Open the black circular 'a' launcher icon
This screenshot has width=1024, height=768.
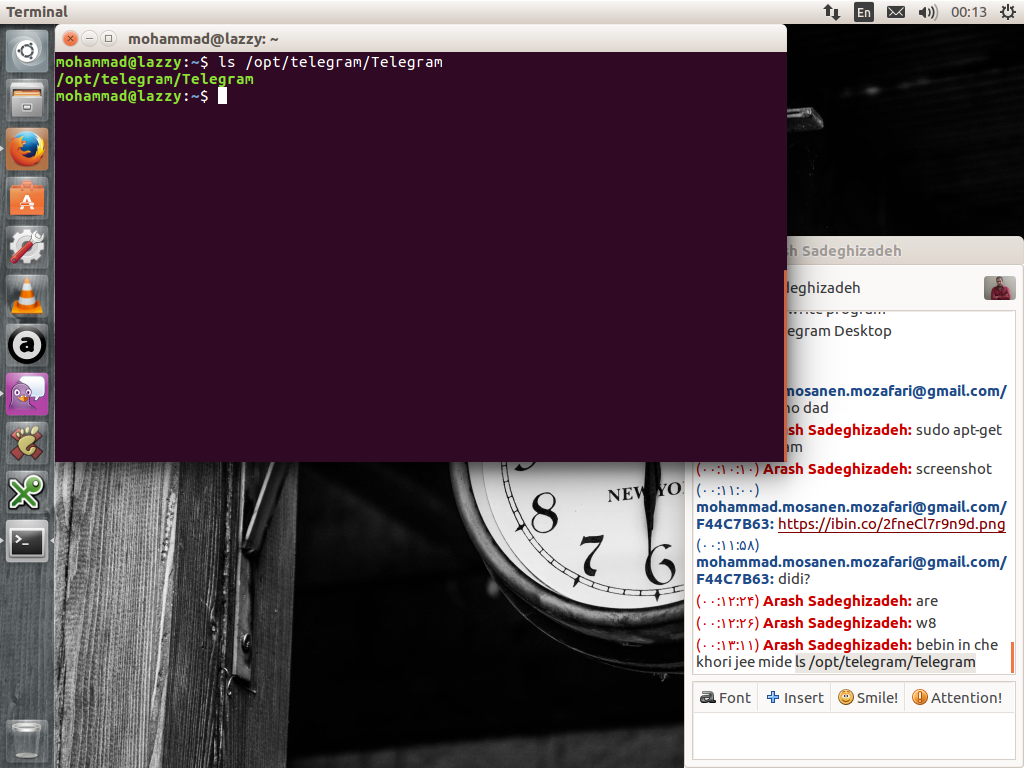click(27, 345)
